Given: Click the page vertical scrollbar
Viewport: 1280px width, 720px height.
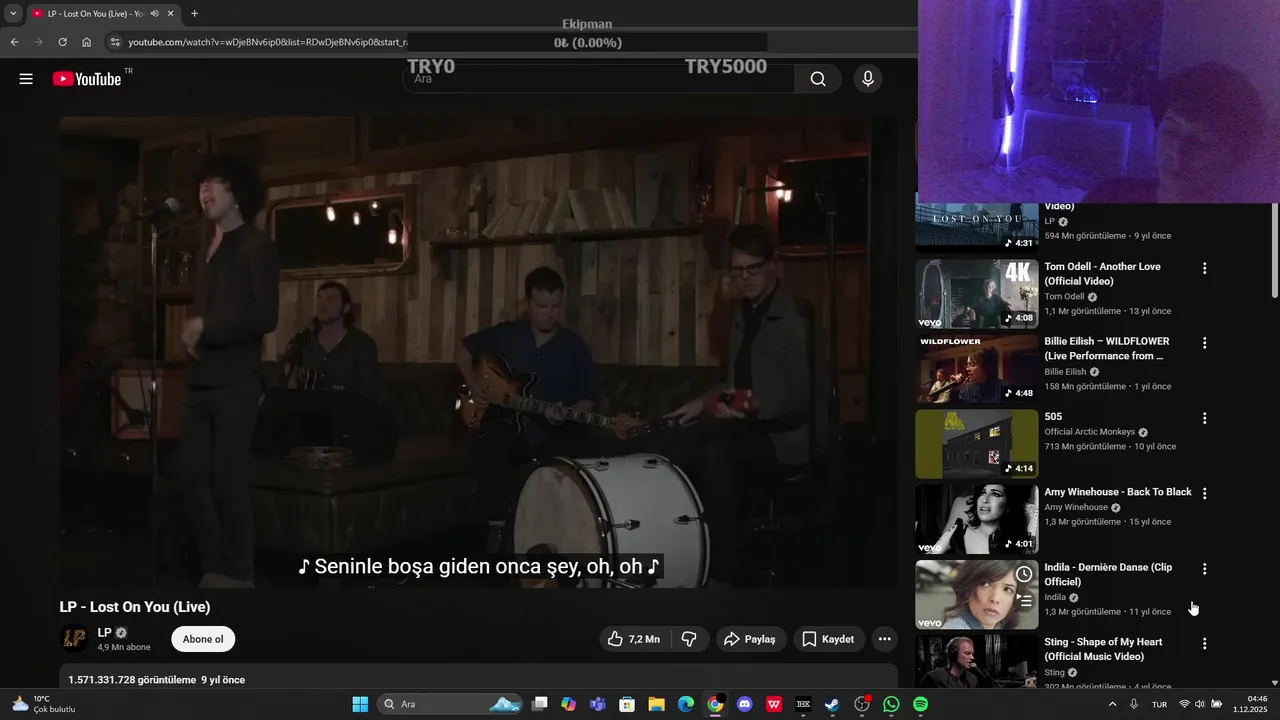Looking at the screenshot, I should (x=1274, y=250).
